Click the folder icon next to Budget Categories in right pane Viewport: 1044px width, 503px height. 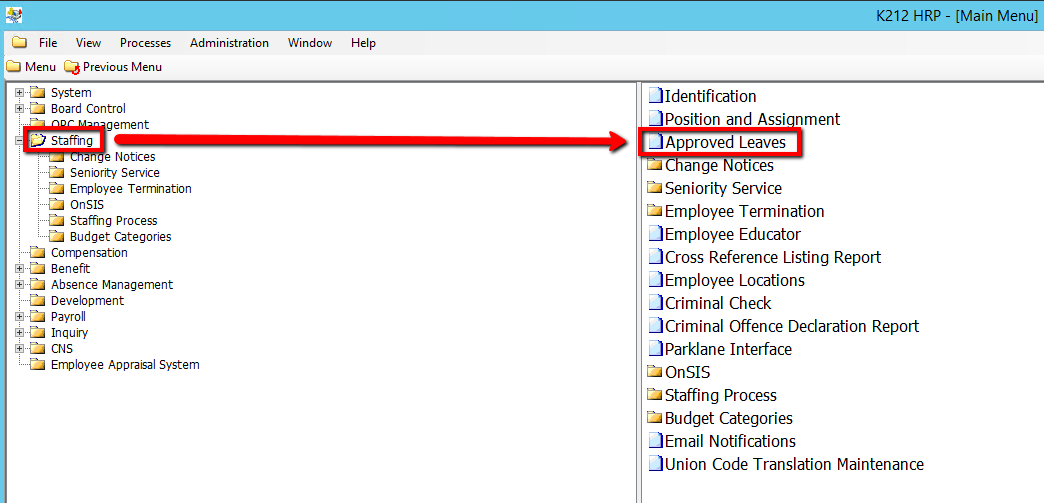[655, 418]
